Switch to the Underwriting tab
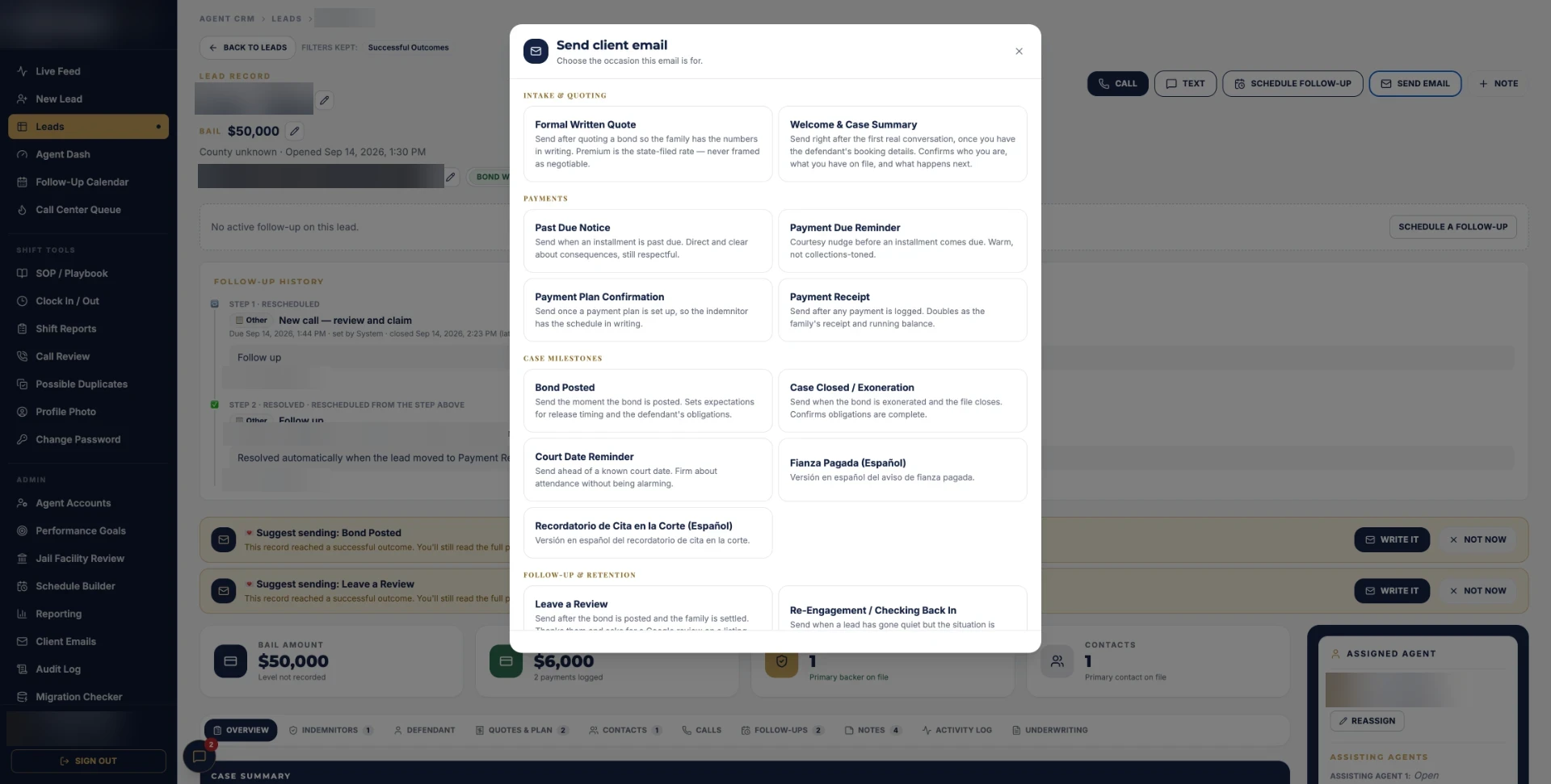1551x784 pixels. click(1049, 730)
